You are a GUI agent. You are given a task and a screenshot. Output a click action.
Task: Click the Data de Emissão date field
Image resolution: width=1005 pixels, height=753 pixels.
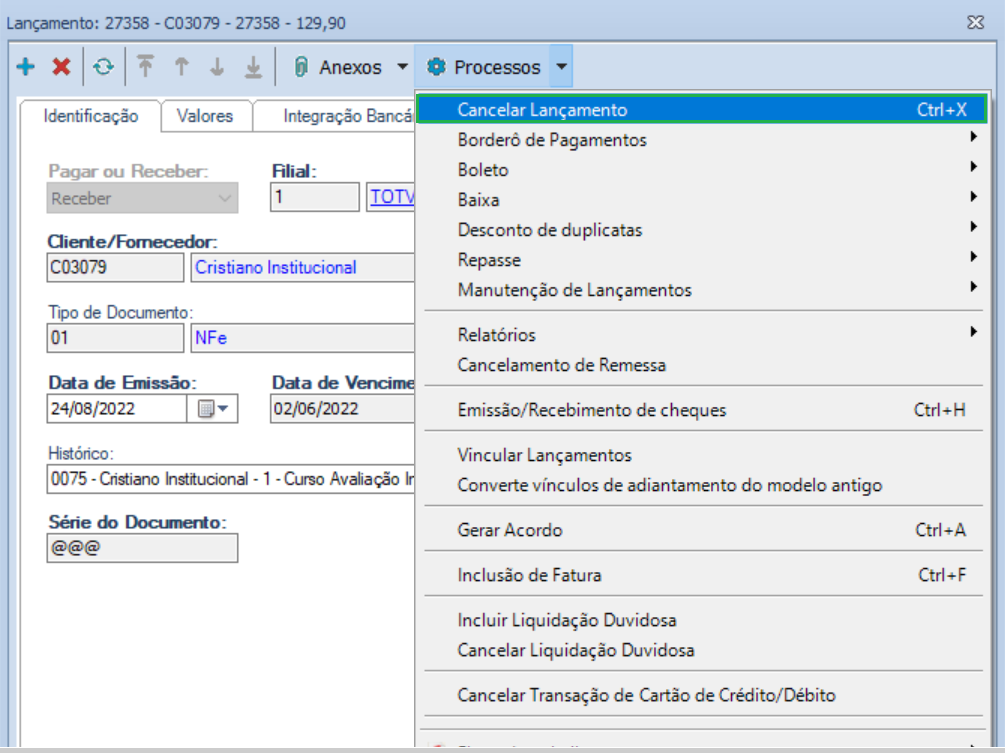point(117,409)
